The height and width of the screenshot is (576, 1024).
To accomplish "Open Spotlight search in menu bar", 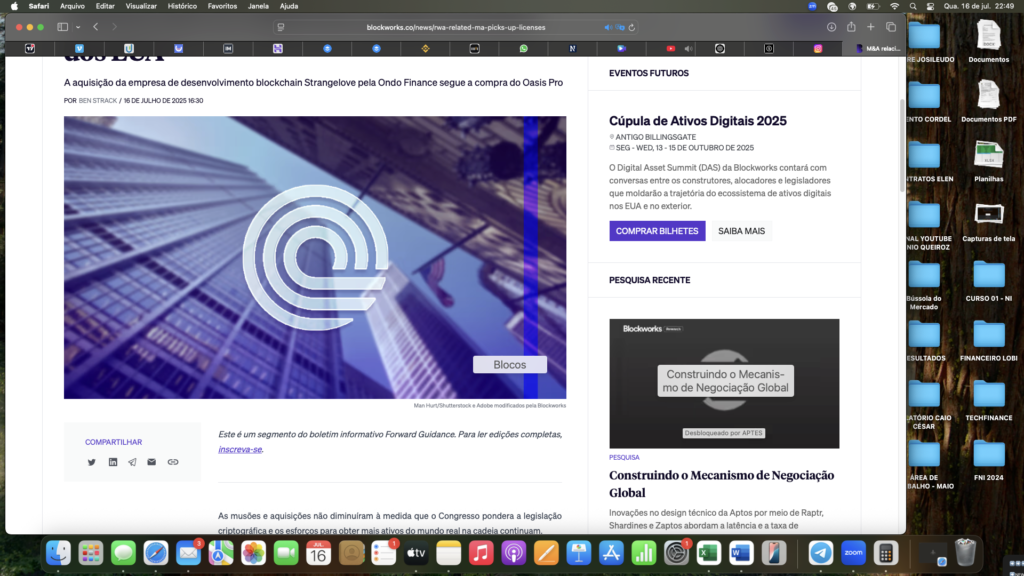I will [913, 6].
